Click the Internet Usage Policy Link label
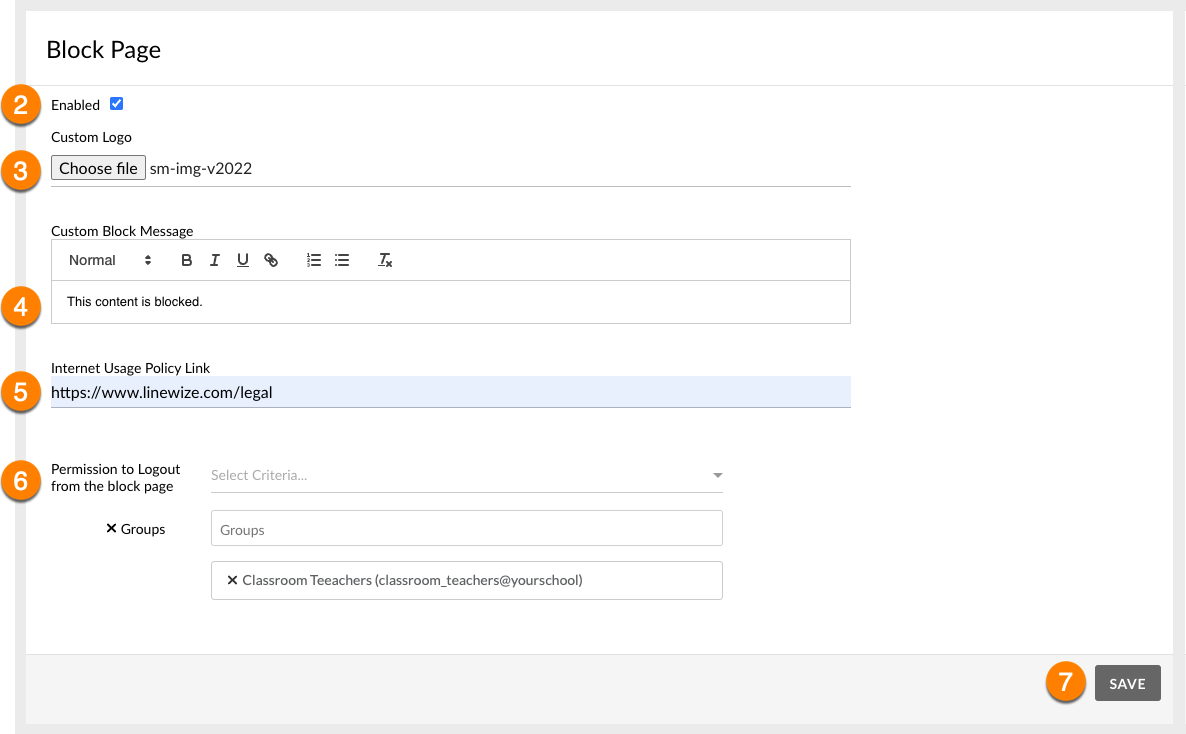The width and height of the screenshot is (1186, 734). point(131,368)
